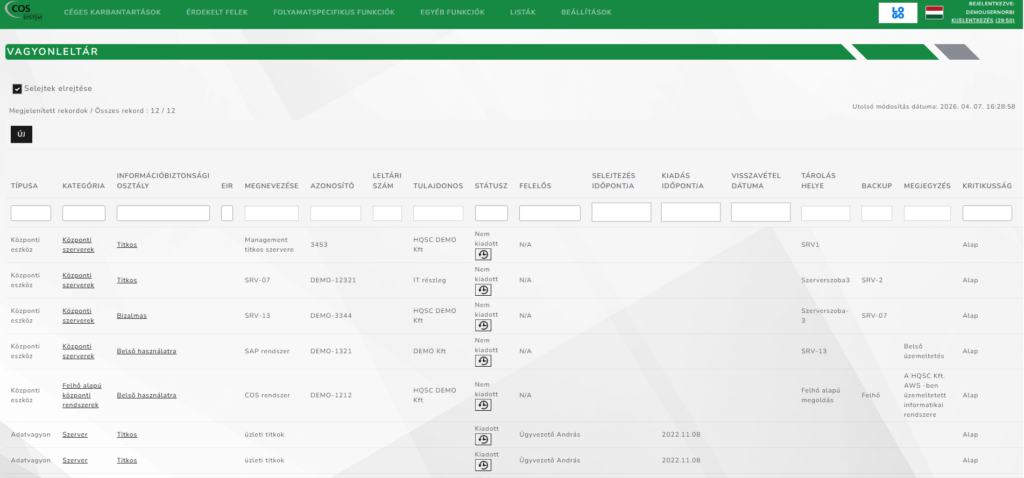View status history of SAP rendszer
Viewport: 1024px width, 478px height.
[483, 361]
